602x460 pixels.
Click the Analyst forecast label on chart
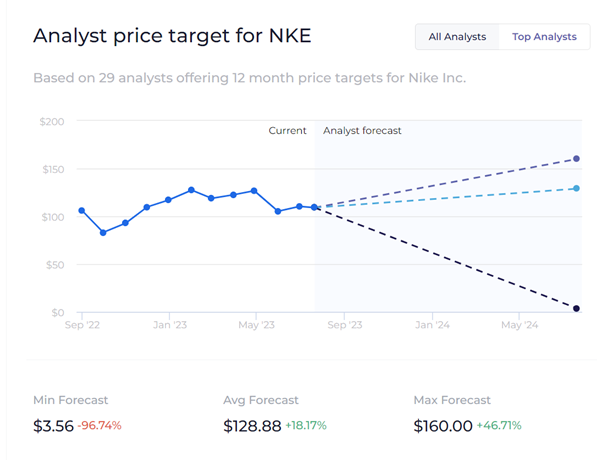click(362, 131)
